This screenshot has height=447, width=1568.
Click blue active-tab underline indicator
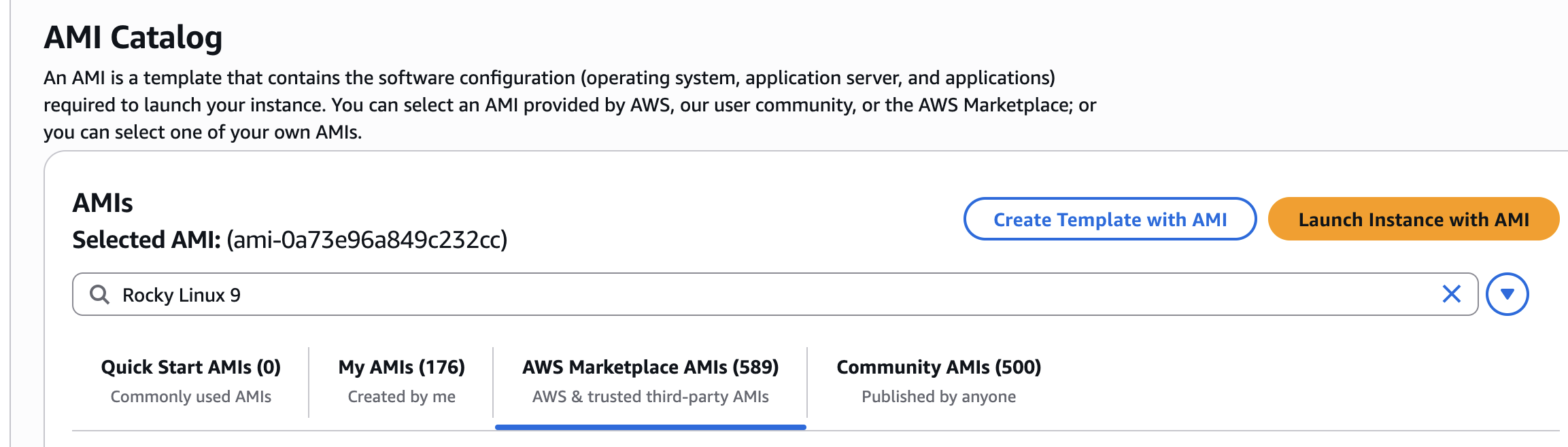point(650,427)
